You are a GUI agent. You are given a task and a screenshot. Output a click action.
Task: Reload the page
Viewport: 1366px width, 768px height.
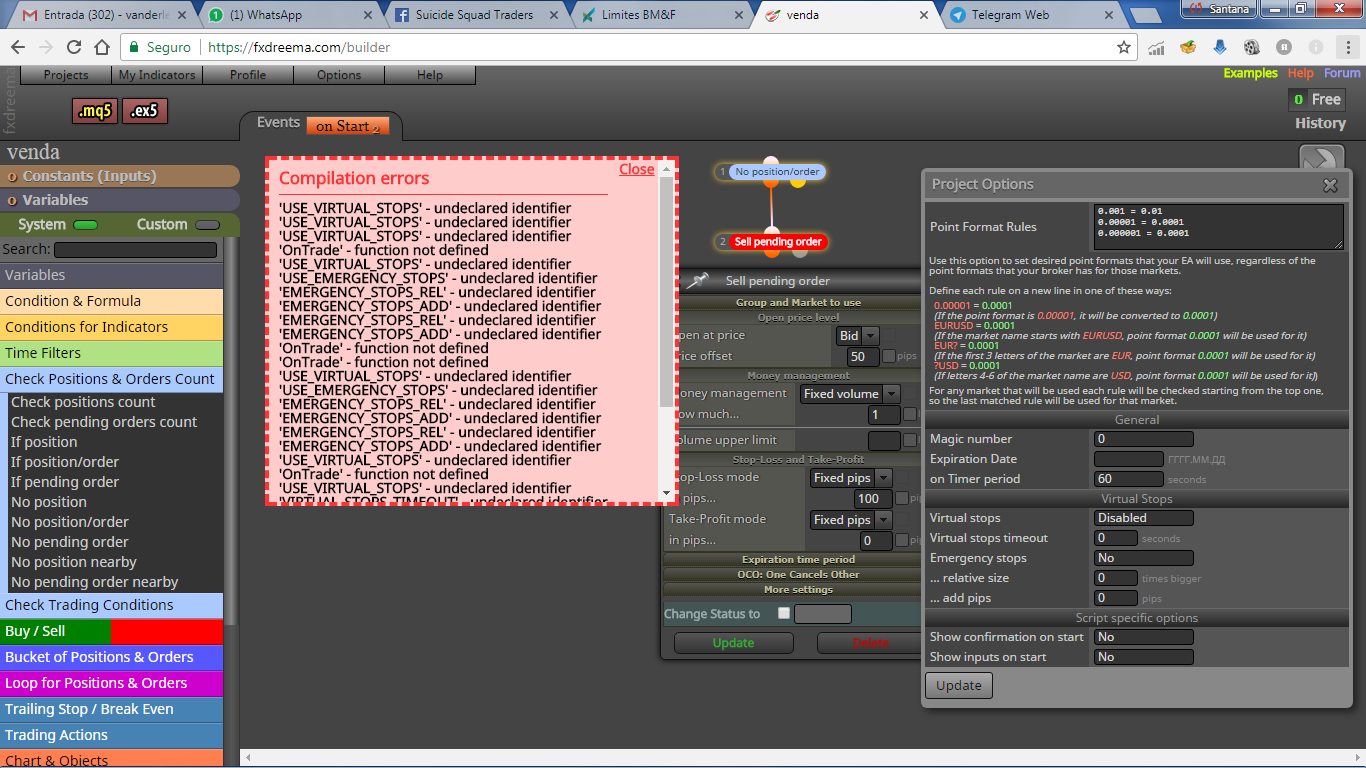tap(74, 47)
